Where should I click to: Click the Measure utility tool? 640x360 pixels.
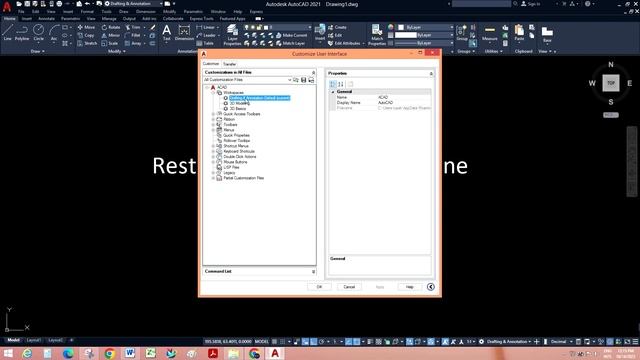pyautogui.click(x=489, y=33)
